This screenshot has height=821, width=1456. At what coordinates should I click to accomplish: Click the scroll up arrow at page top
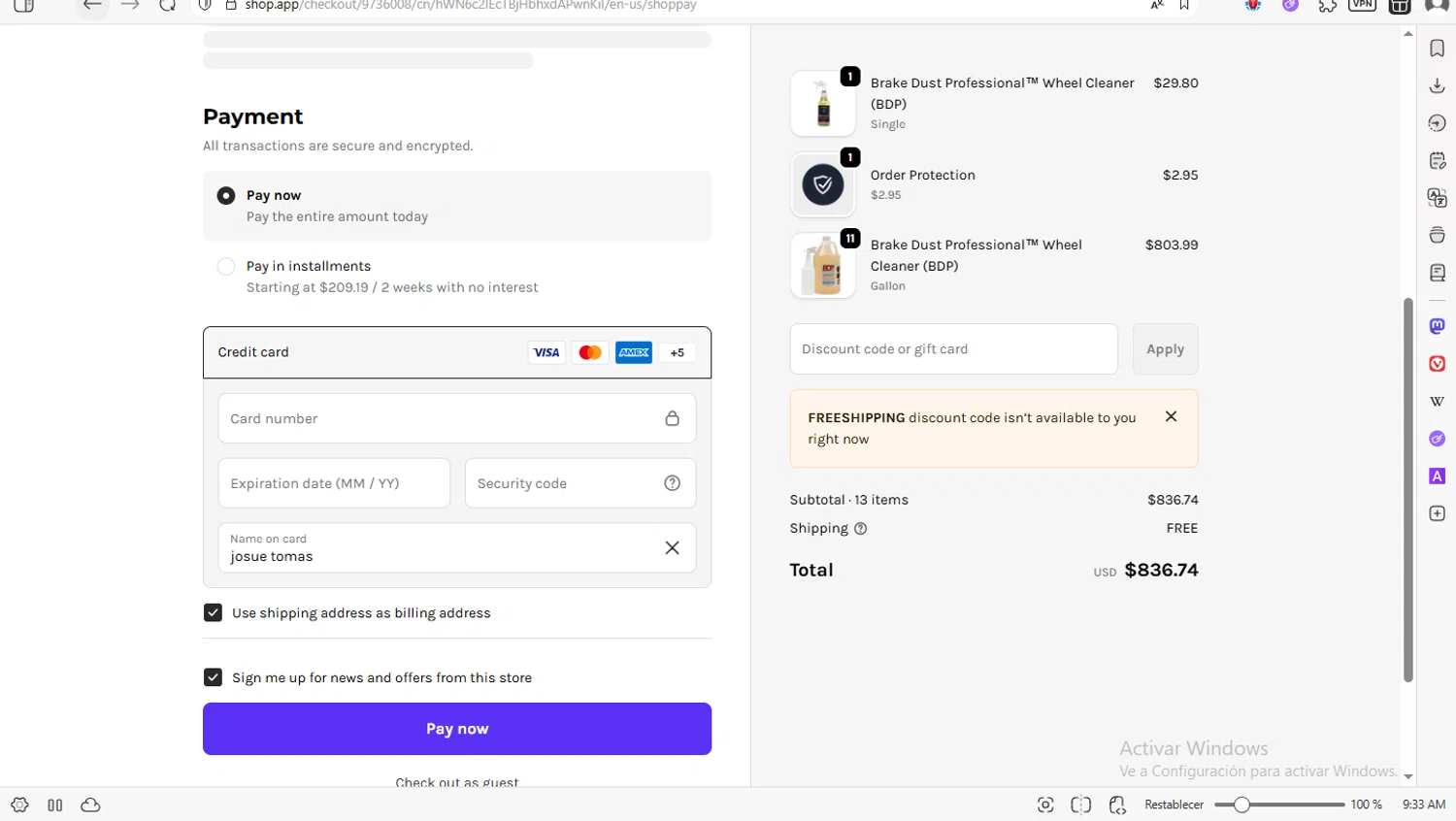click(1408, 34)
